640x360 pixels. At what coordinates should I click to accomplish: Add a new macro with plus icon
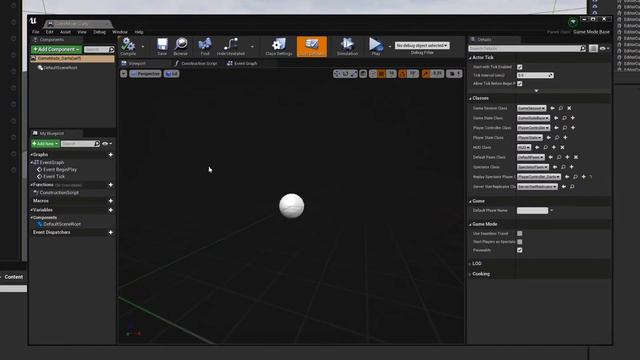tap(111, 201)
